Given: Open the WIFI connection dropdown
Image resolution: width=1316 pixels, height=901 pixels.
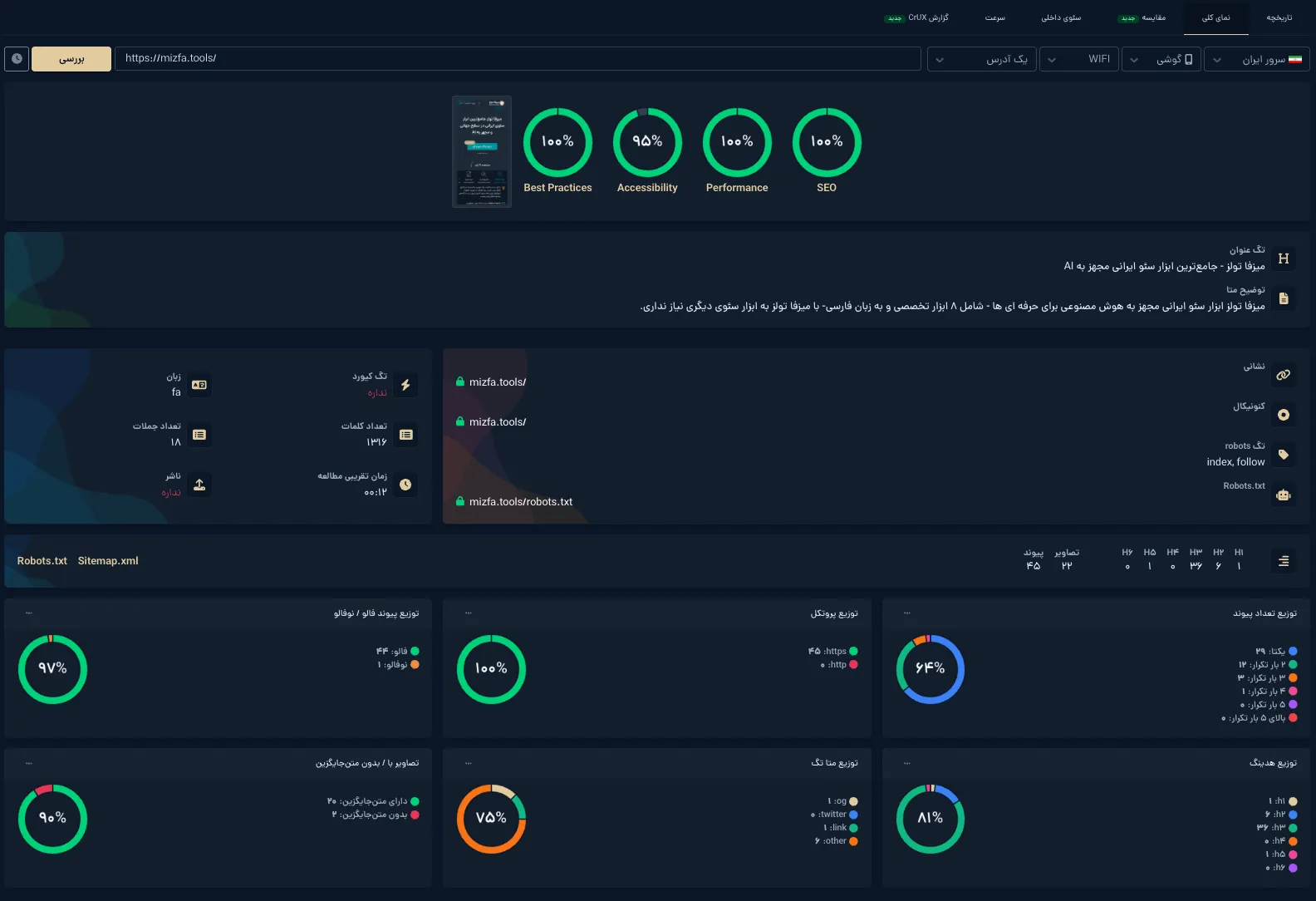Looking at the screenshot, I should coord(1079,59).
